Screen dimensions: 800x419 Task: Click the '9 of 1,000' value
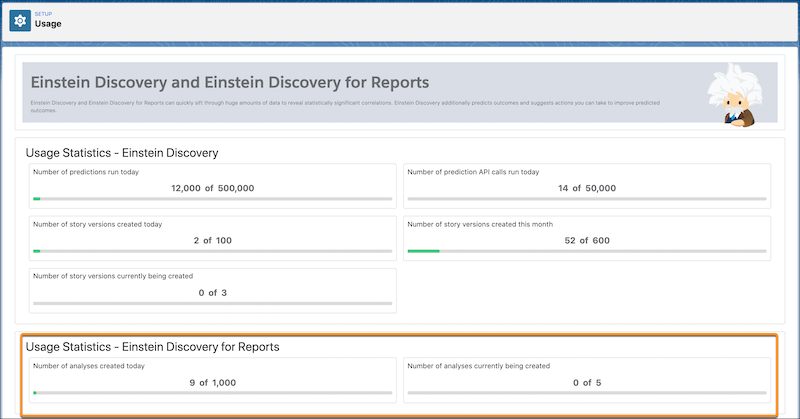point(213,383)
